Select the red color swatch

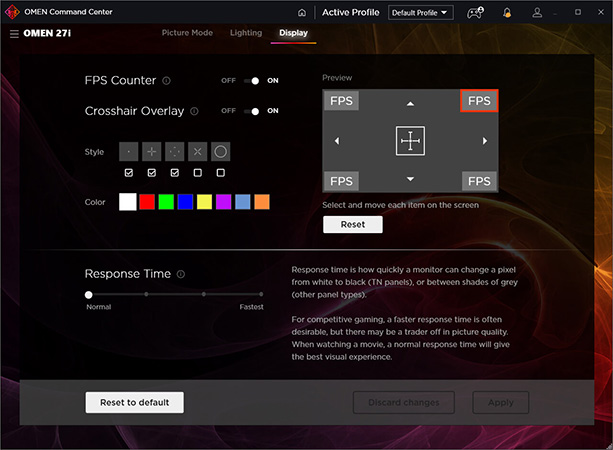pos(147,202)
